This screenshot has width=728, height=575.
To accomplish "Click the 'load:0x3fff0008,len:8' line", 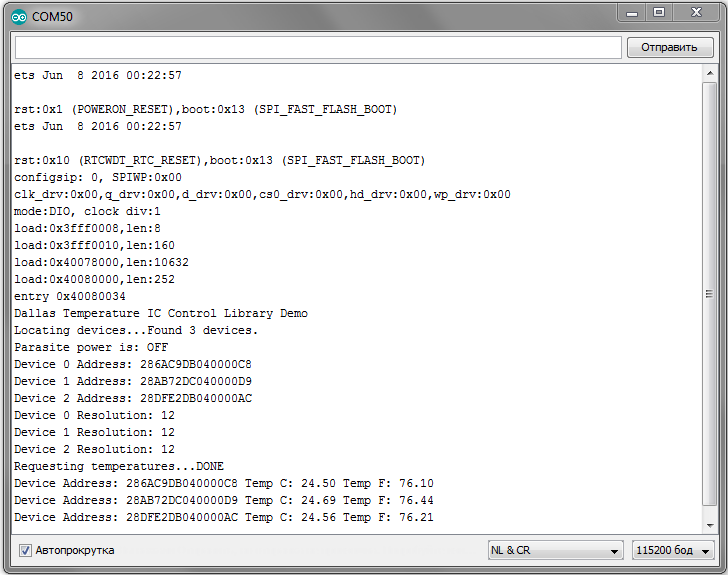I will [87, 229].
